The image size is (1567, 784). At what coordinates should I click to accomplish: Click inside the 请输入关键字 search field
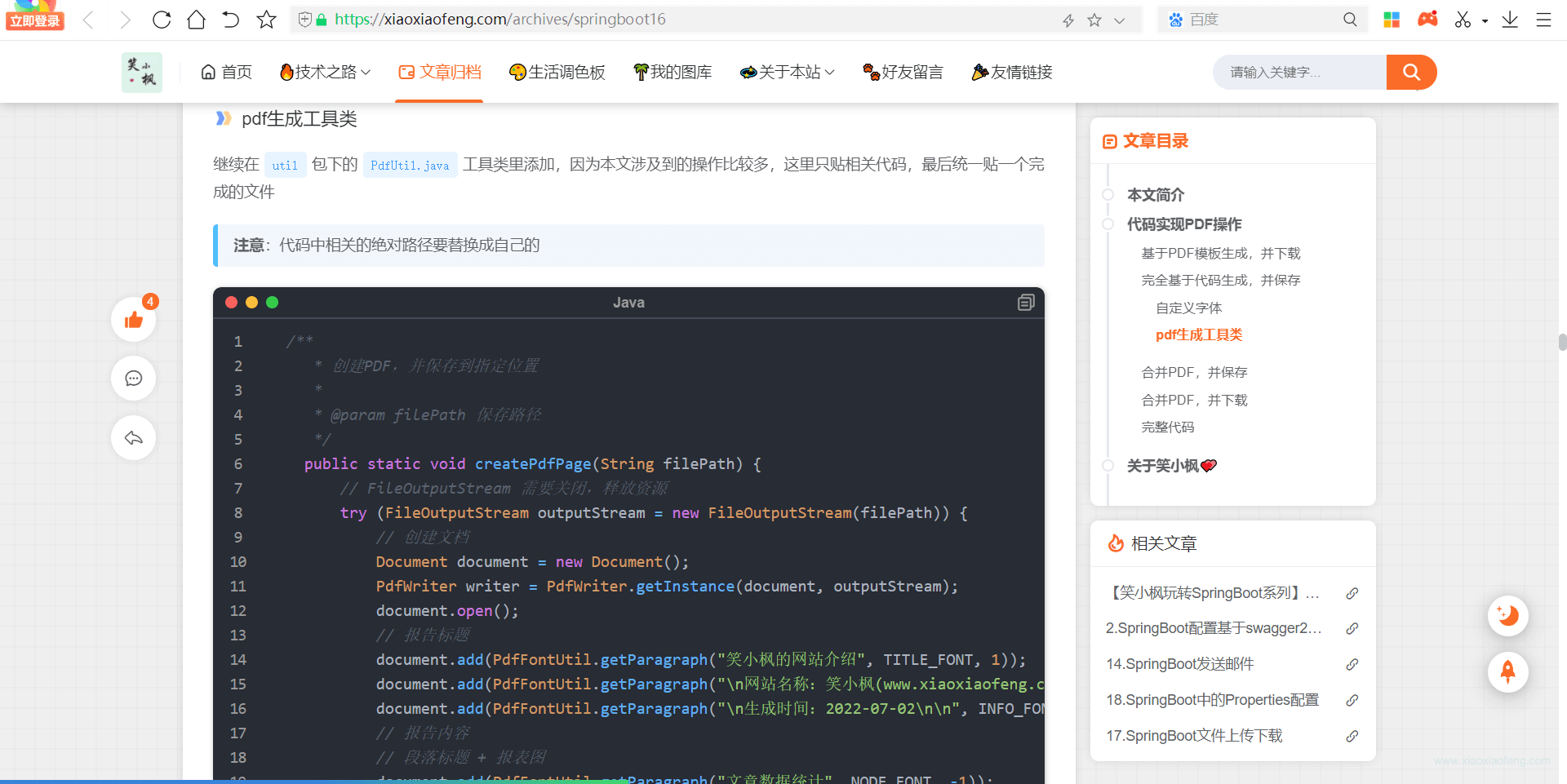tap(1298, 72)
